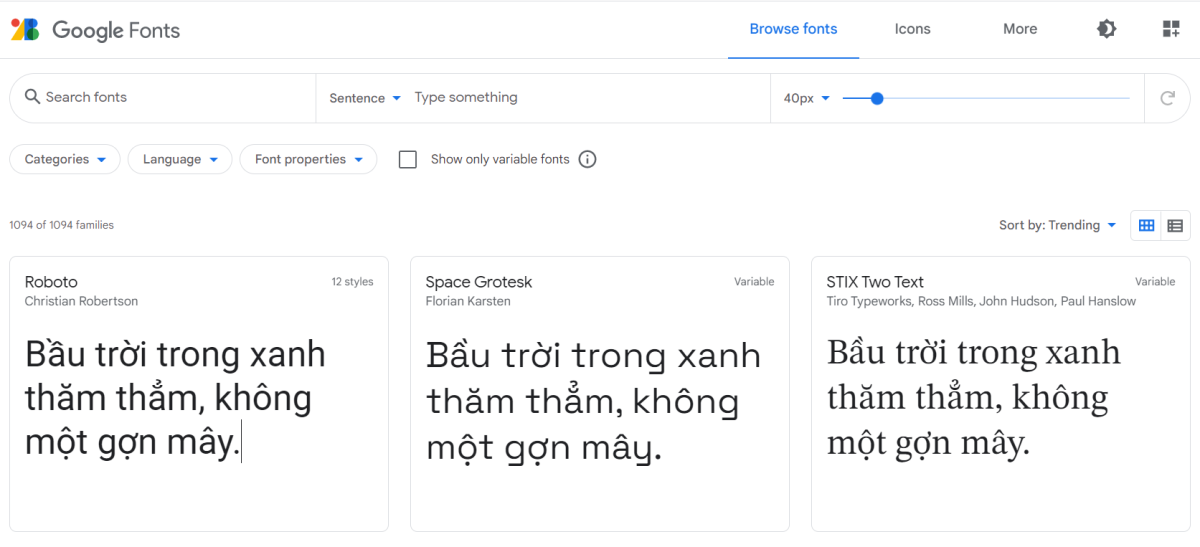This screenshot has height=547, width=1200.
Task: Click the reset preview refresh icon
Action: (x=1167, y=98)
